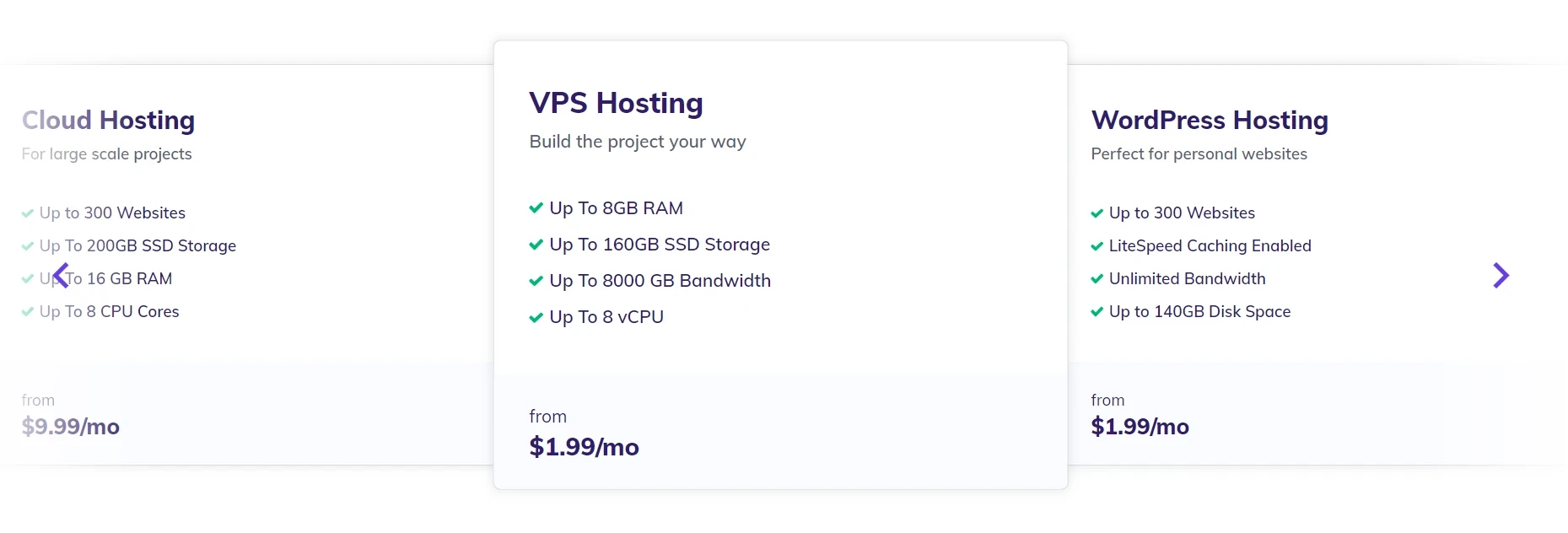The image size is (1568, 533).
Task: Click the VPS Hosting title
Action: pyautogui.click(x=617, y=102)
